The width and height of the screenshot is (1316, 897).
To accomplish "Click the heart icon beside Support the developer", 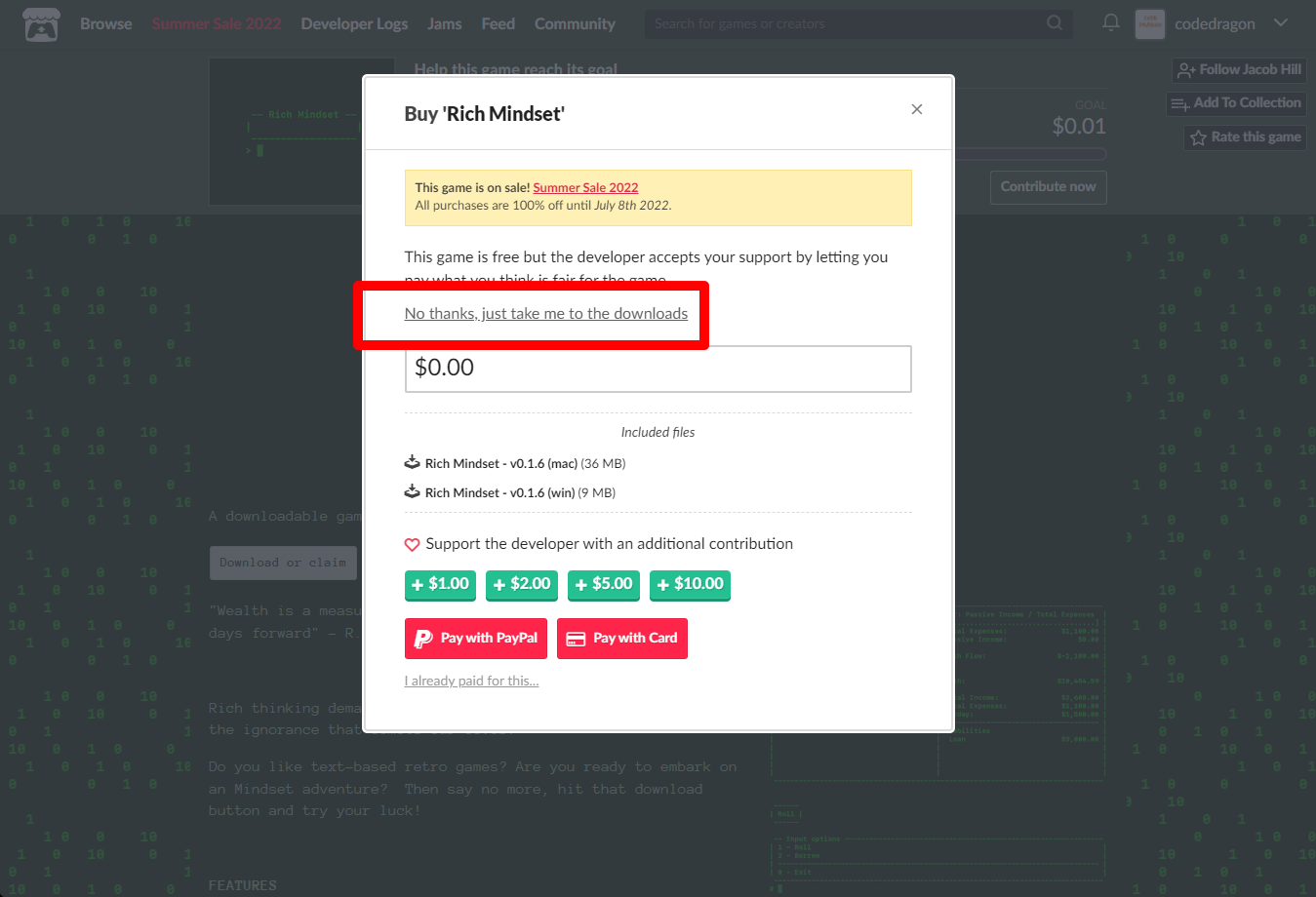I will click(x=412, y=544).
